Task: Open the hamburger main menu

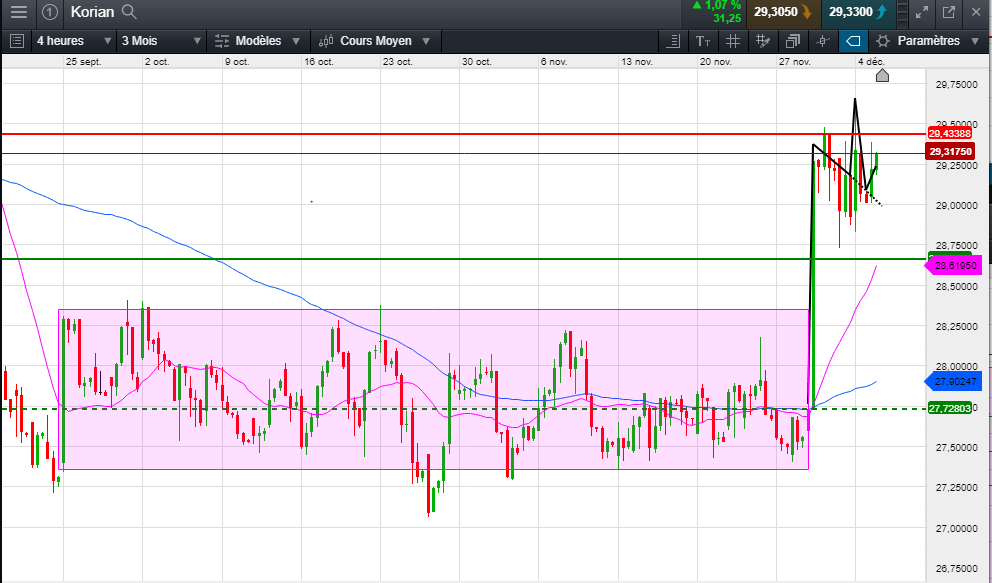Action: [x=19, y=12]
